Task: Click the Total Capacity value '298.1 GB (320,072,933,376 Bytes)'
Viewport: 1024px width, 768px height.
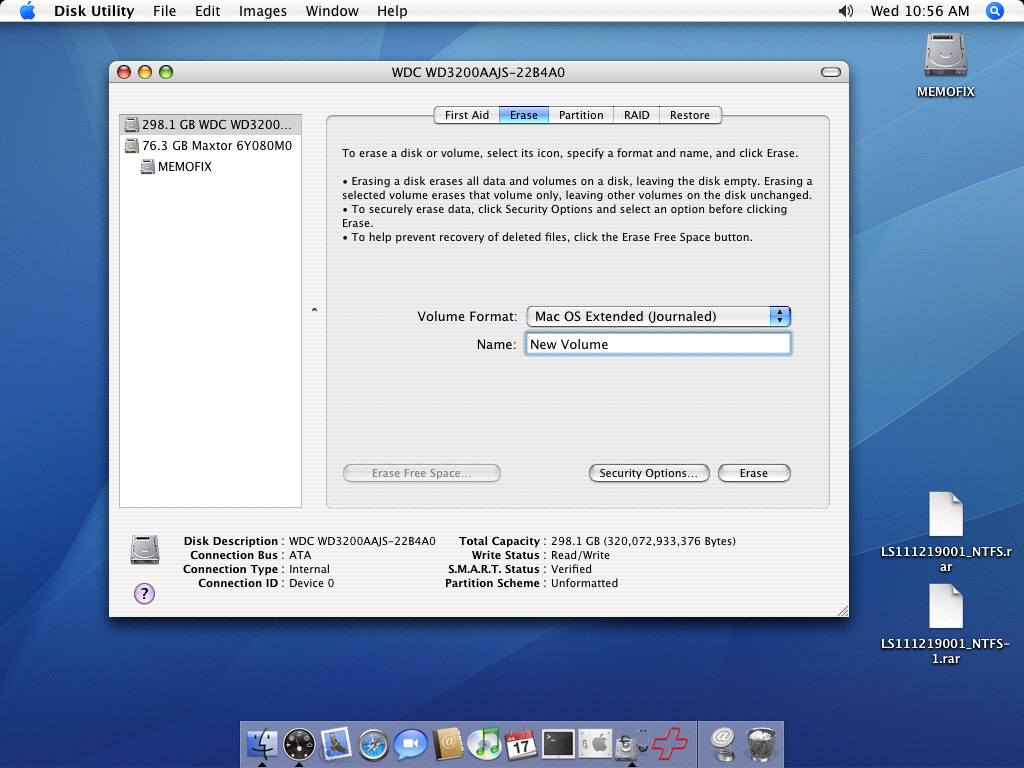Action: tap(643, 541)
